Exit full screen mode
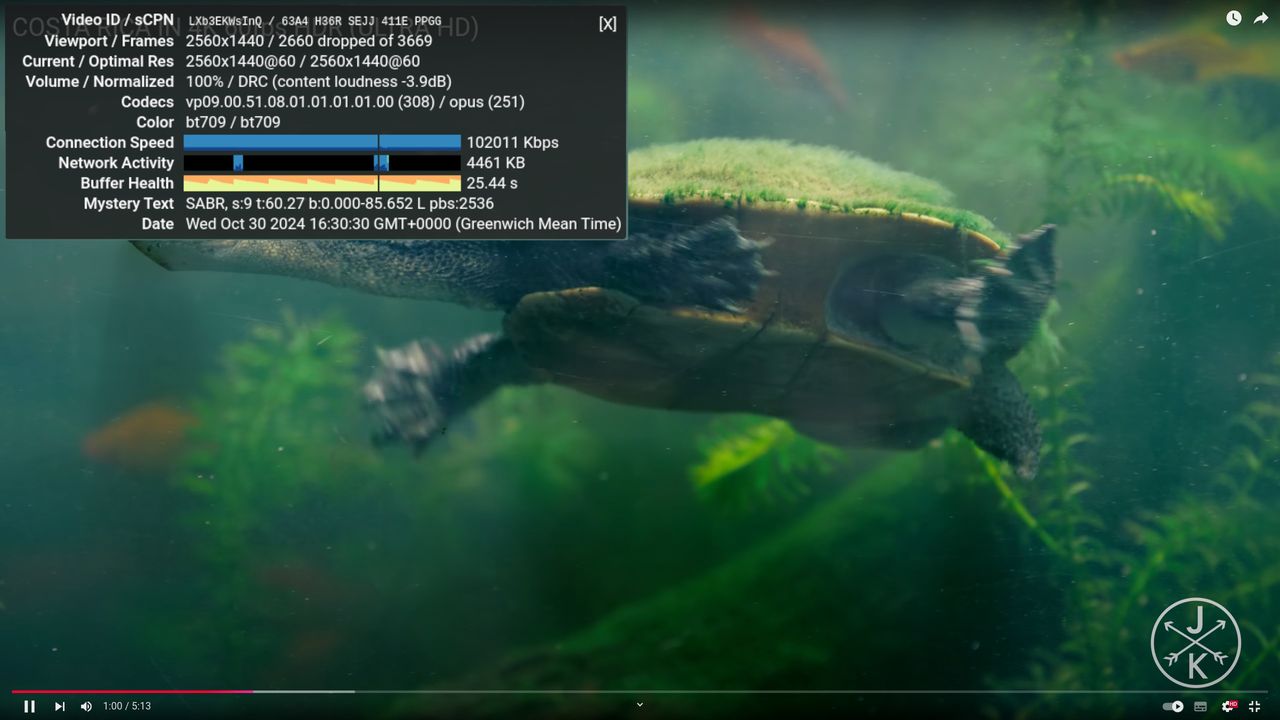 coord(1255,706)
